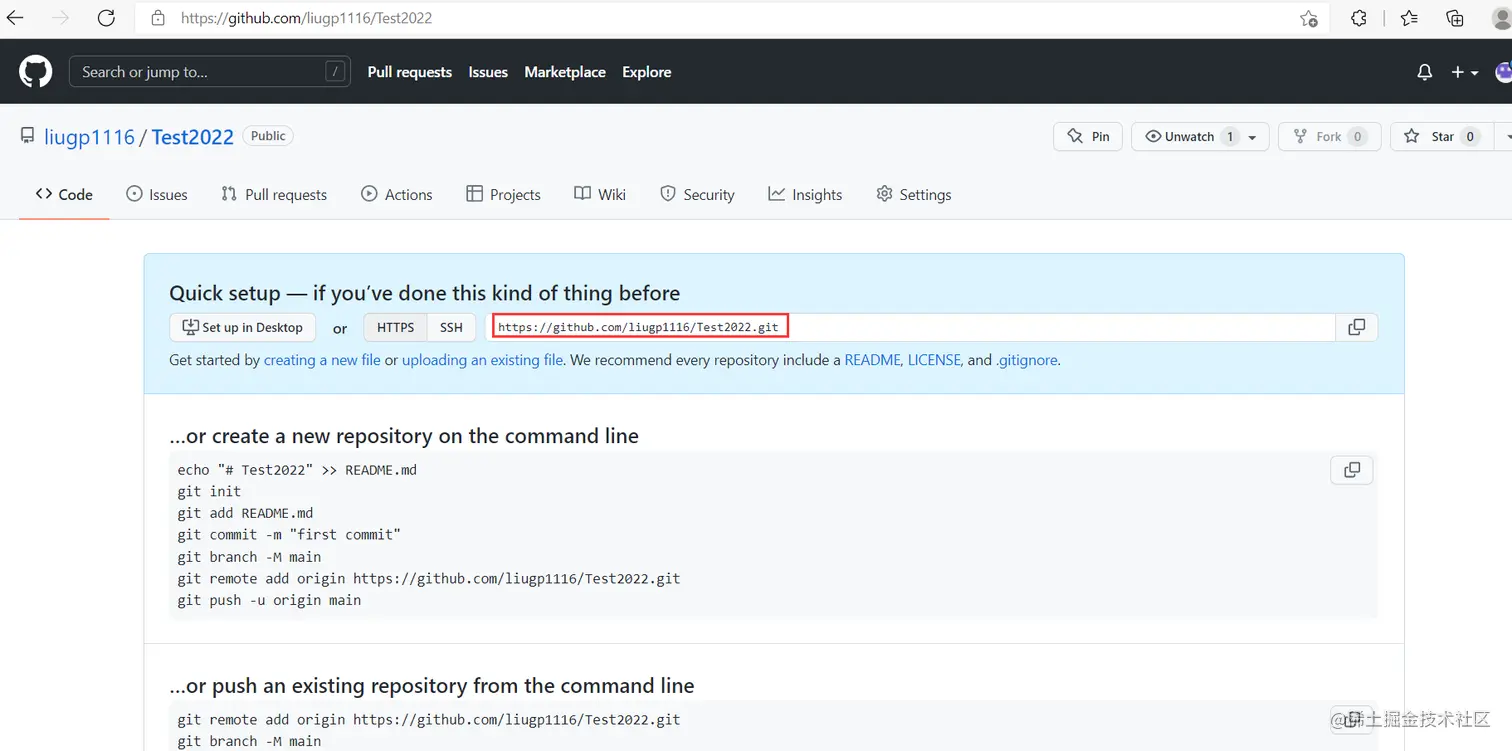Open Explore in the header
The height and width of the screenshot is (751, 1512).
tap(647, 72)
